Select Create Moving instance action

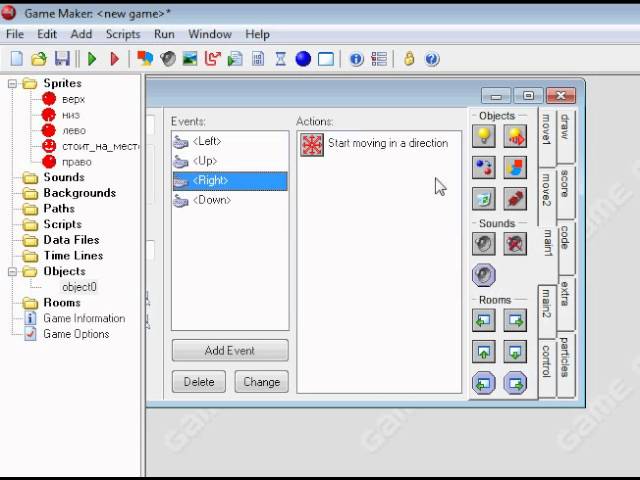[x=515, y=136]
